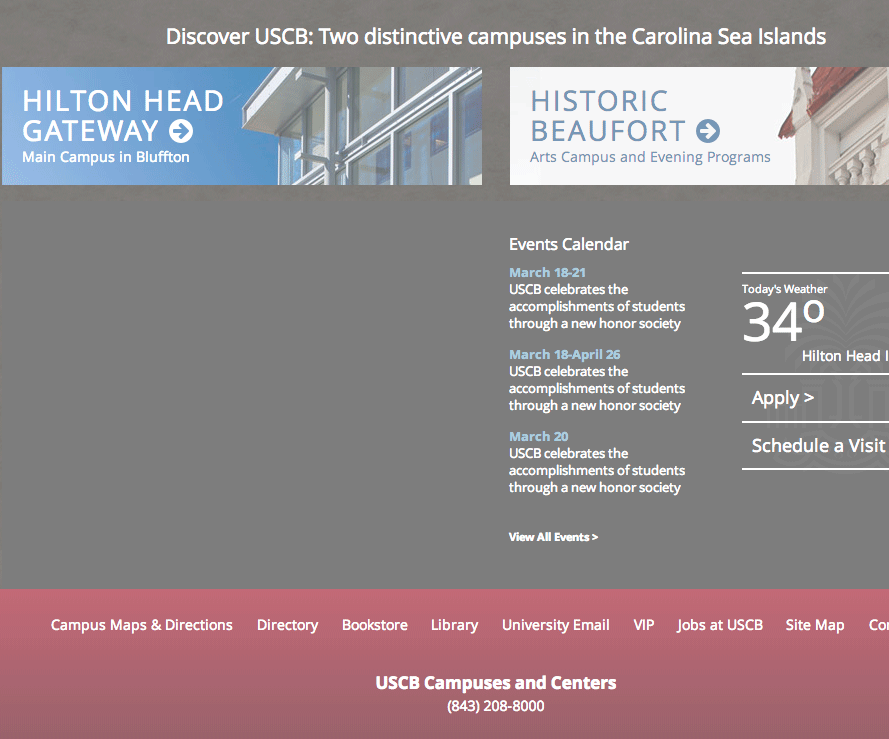This screenshot has width=889, height=739.
Task: Select the March 20 event date
Action: (x=539, y=437)
